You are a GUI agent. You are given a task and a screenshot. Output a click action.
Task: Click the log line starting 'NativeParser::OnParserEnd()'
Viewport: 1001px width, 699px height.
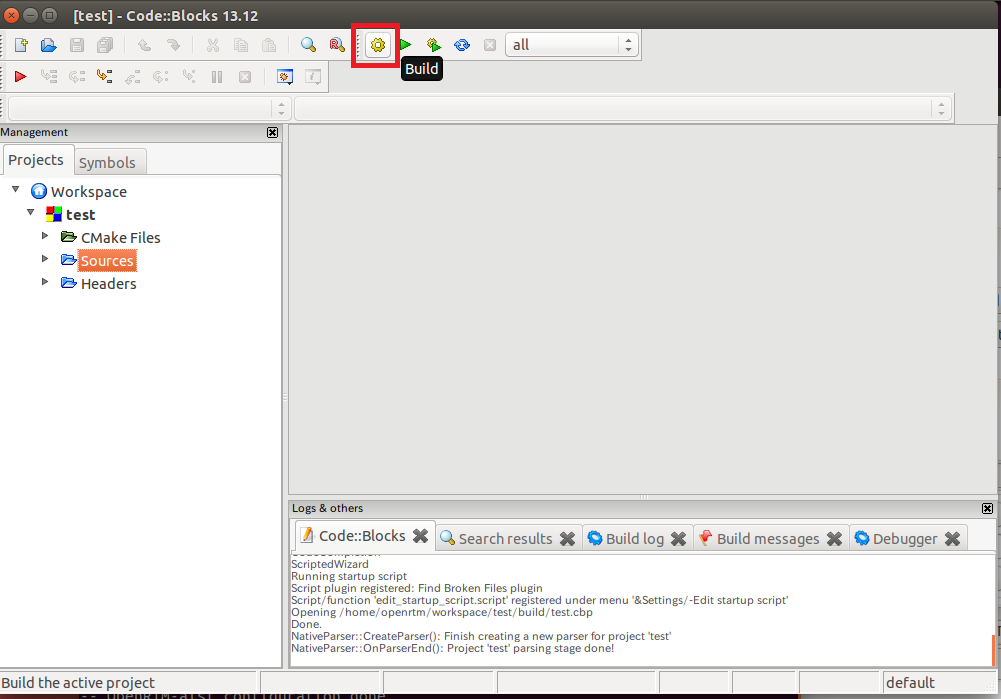click(453, 649)
